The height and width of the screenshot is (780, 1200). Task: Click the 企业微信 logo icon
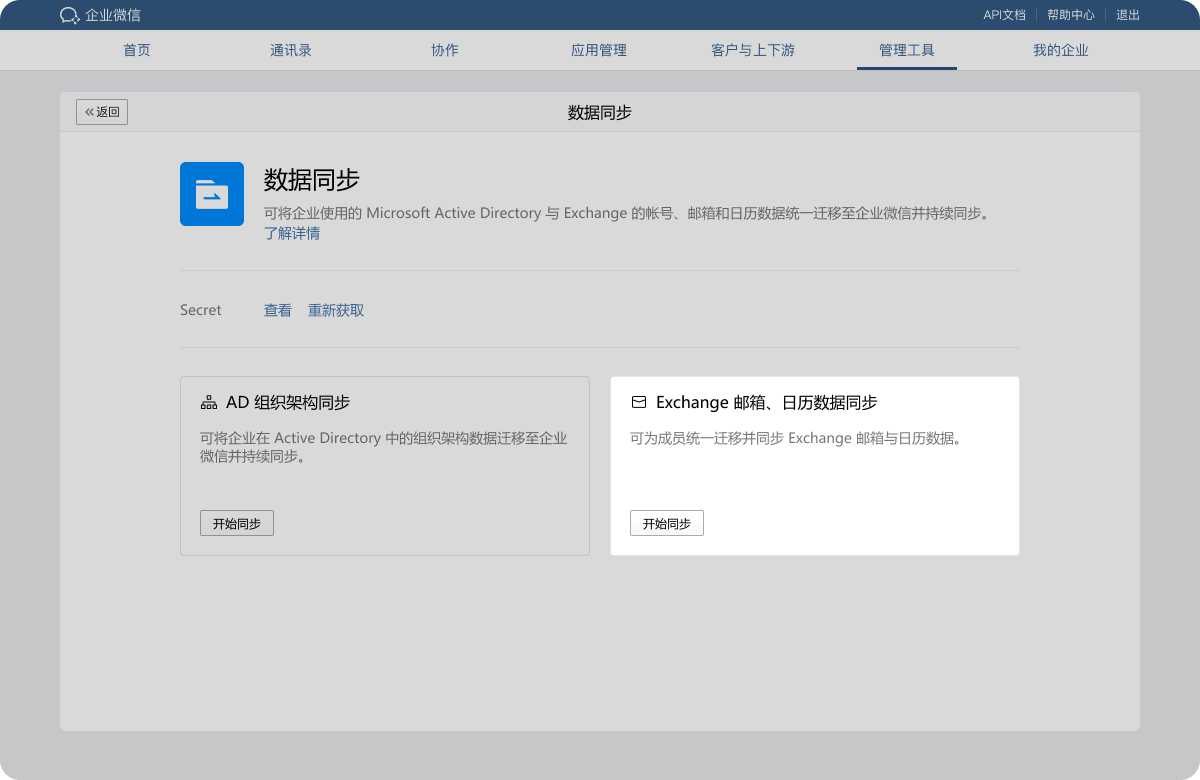click(x=69, y=15)
